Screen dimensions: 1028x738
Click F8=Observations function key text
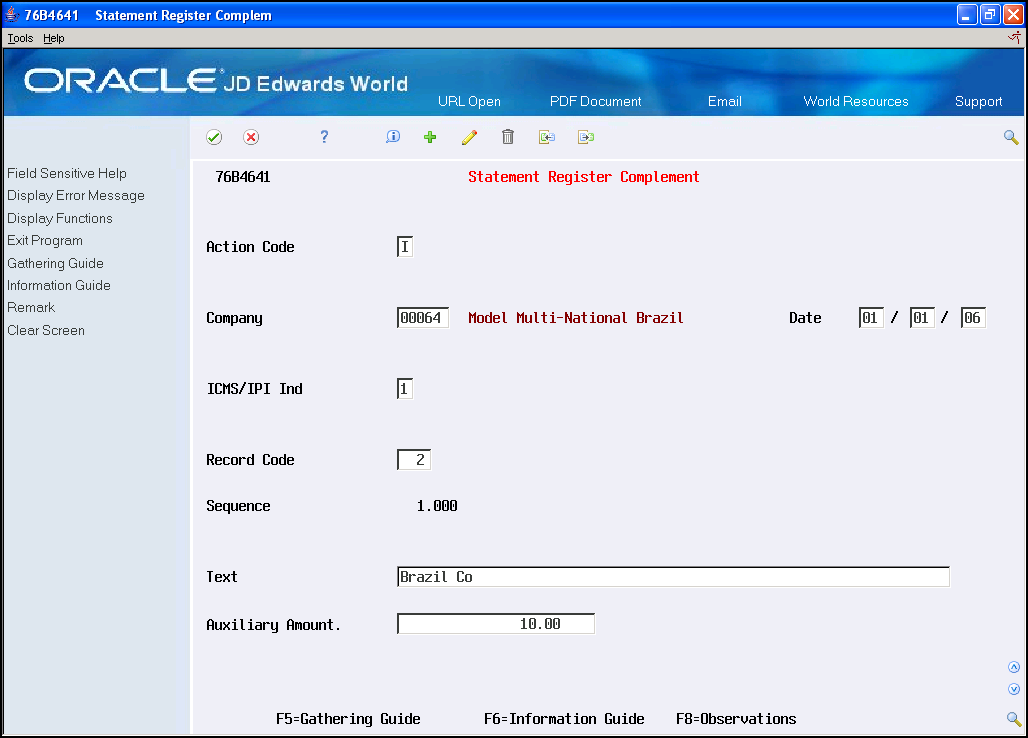(736, 719)
